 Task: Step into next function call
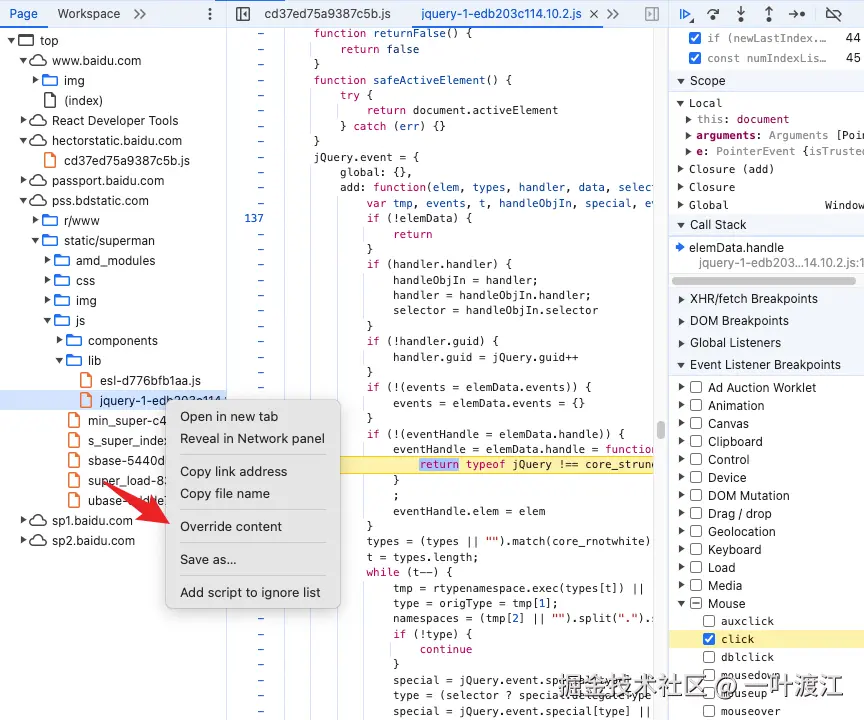[x=741, y=14]
